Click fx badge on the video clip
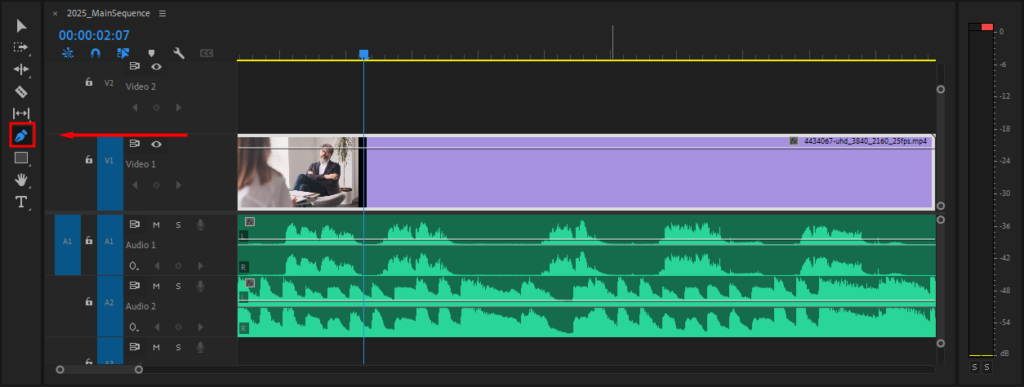Viewport: 1024px width, 387px height. pos(793,141)
